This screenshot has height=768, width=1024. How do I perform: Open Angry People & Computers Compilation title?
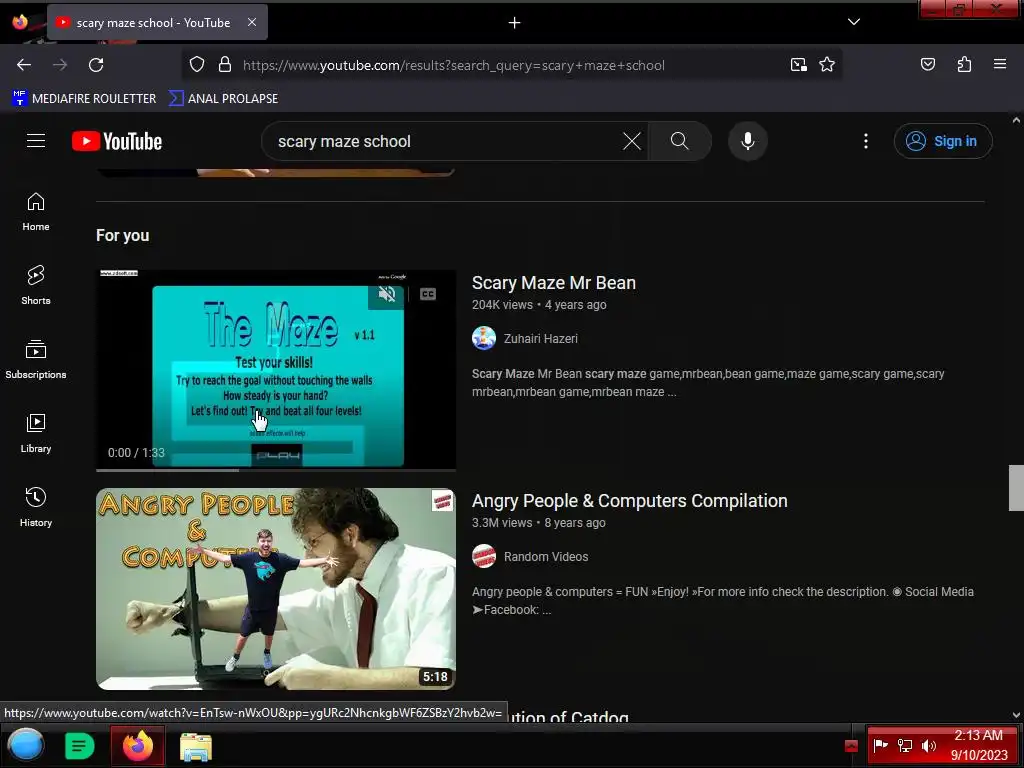630,501
